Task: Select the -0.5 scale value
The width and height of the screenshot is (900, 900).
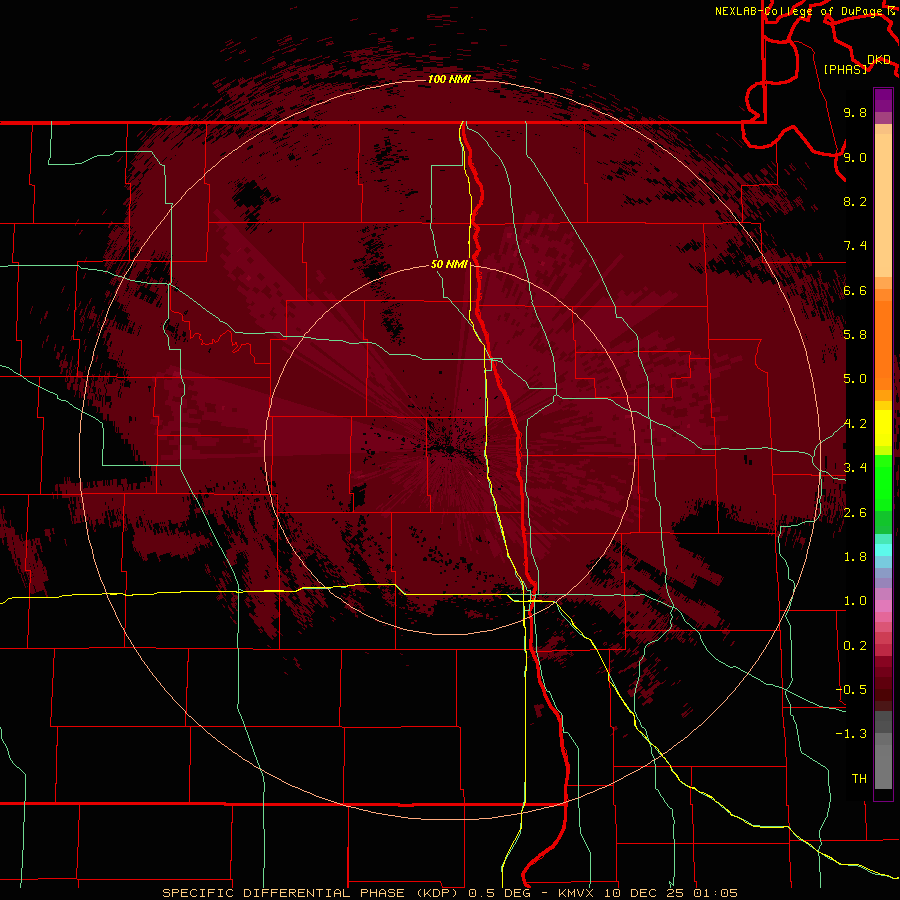Action: [851, 690]
